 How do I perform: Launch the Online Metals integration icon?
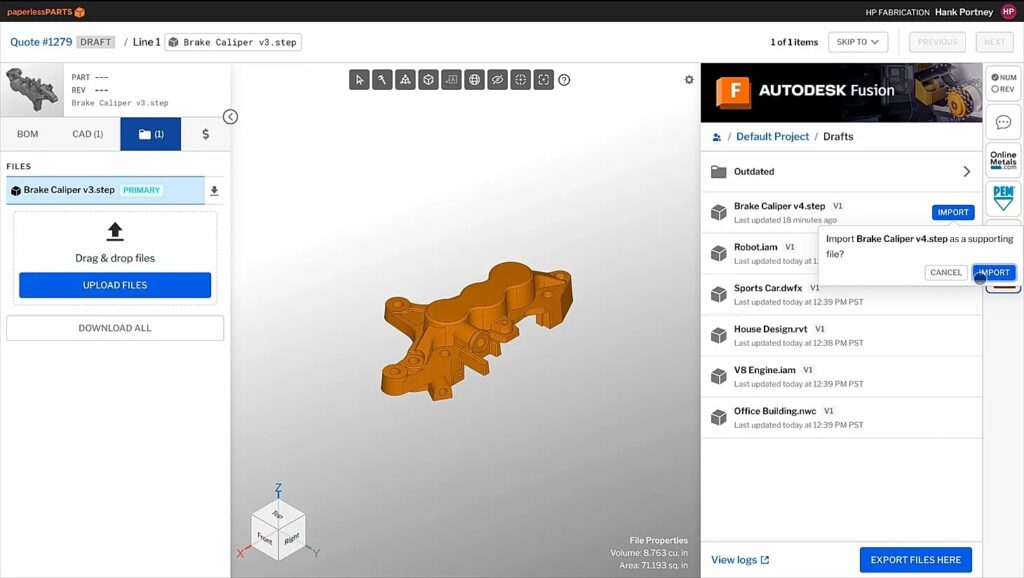pos(1002,160)
